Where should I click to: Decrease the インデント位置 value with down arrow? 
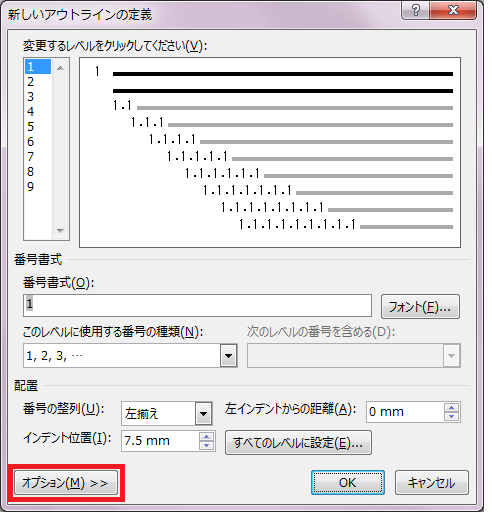click(x=207, y=445)
